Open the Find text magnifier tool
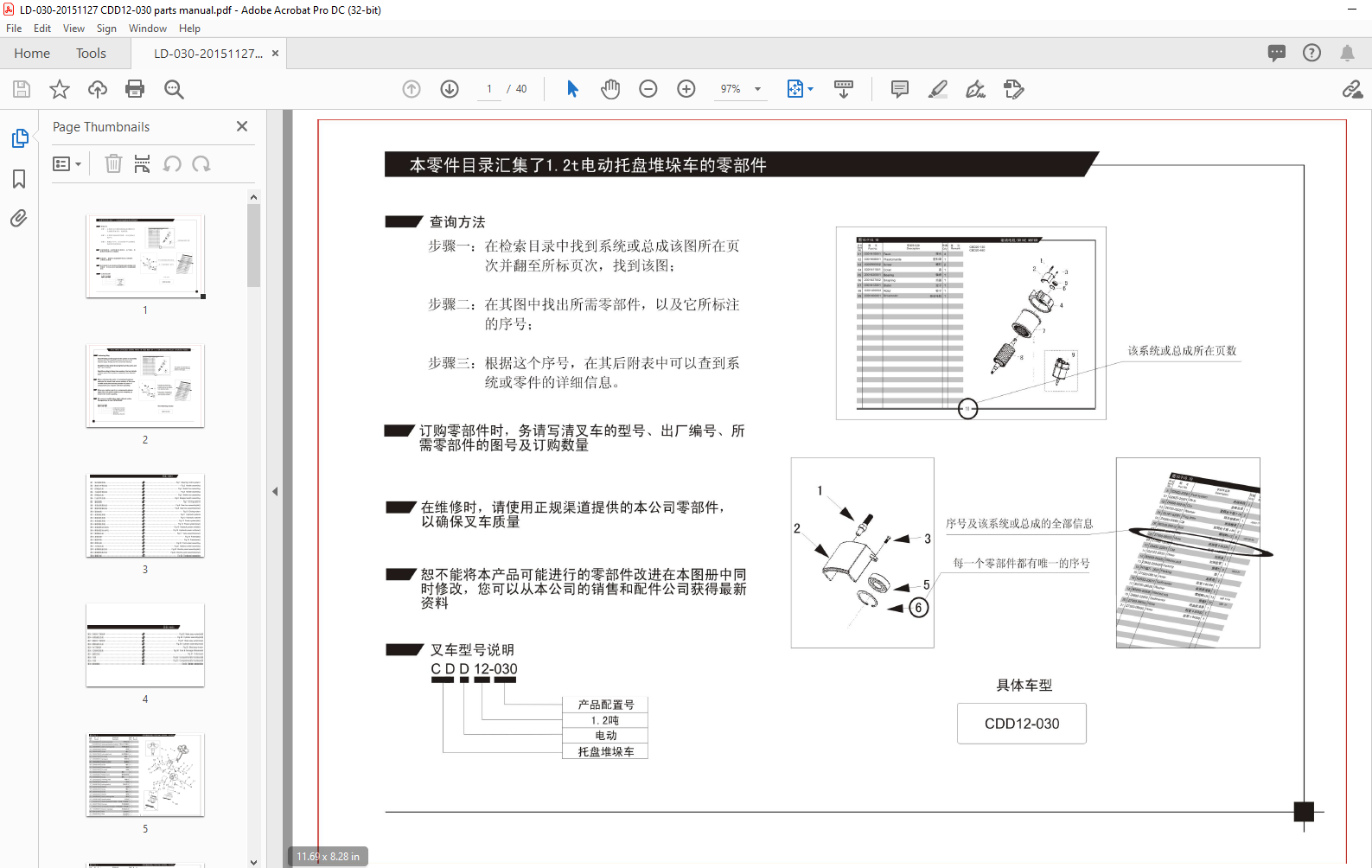The height and width of the screenshot is (868, 1372). point(174,89)
